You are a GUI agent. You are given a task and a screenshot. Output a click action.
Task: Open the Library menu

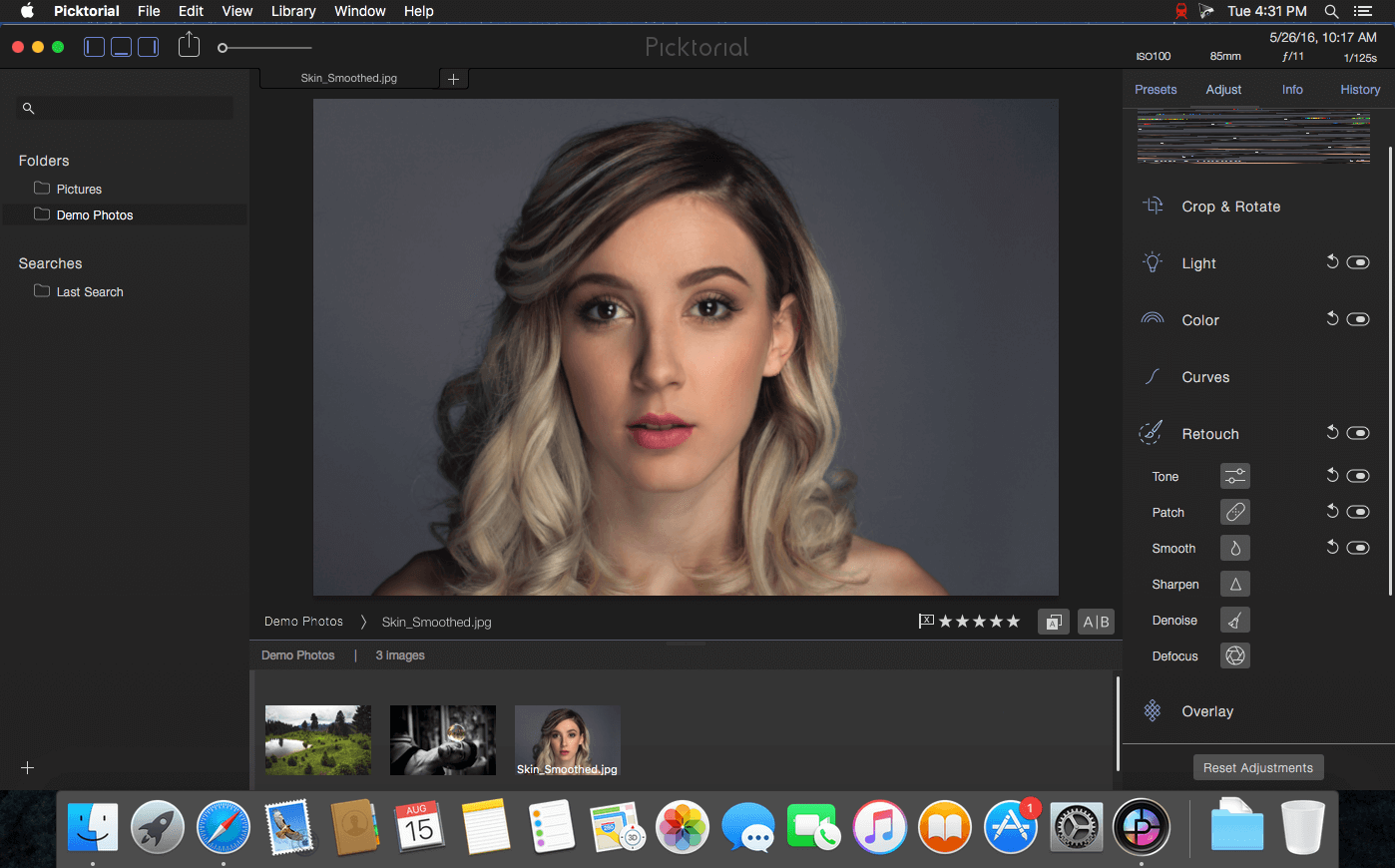[293, 11]
